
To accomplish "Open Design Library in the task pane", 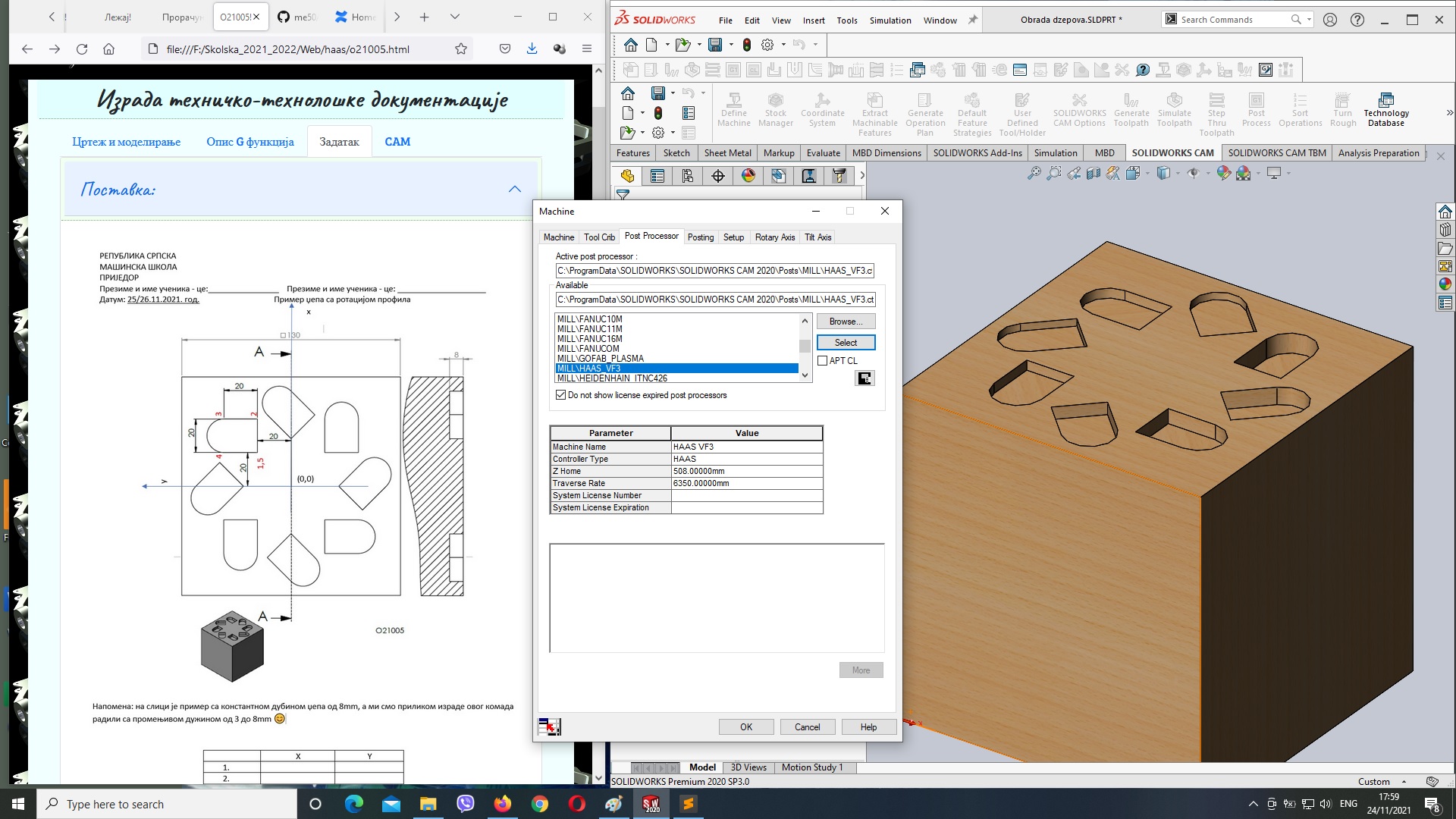I will tap(1445, 230).
